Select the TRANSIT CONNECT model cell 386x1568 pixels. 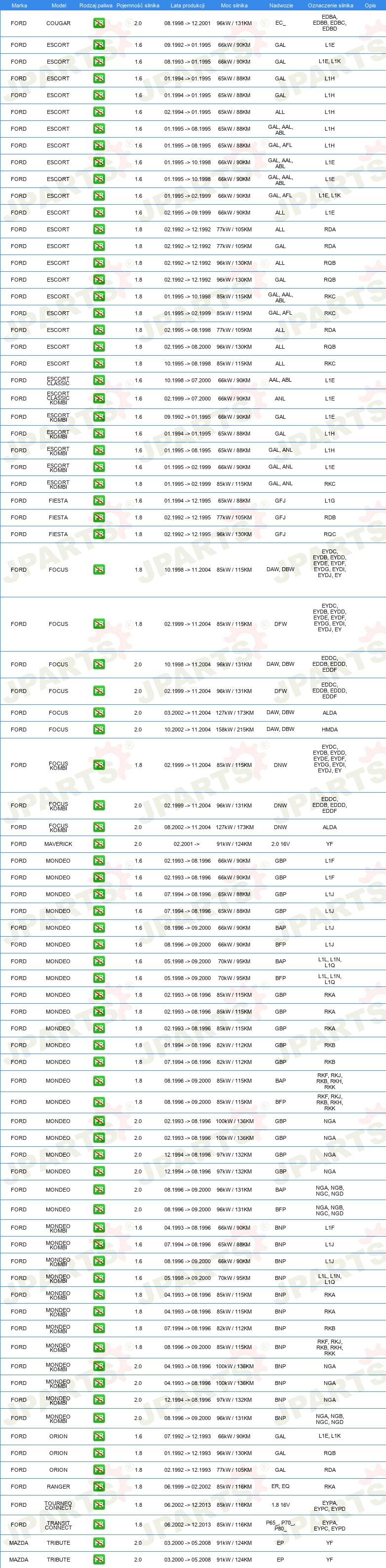click(58, 1525)
